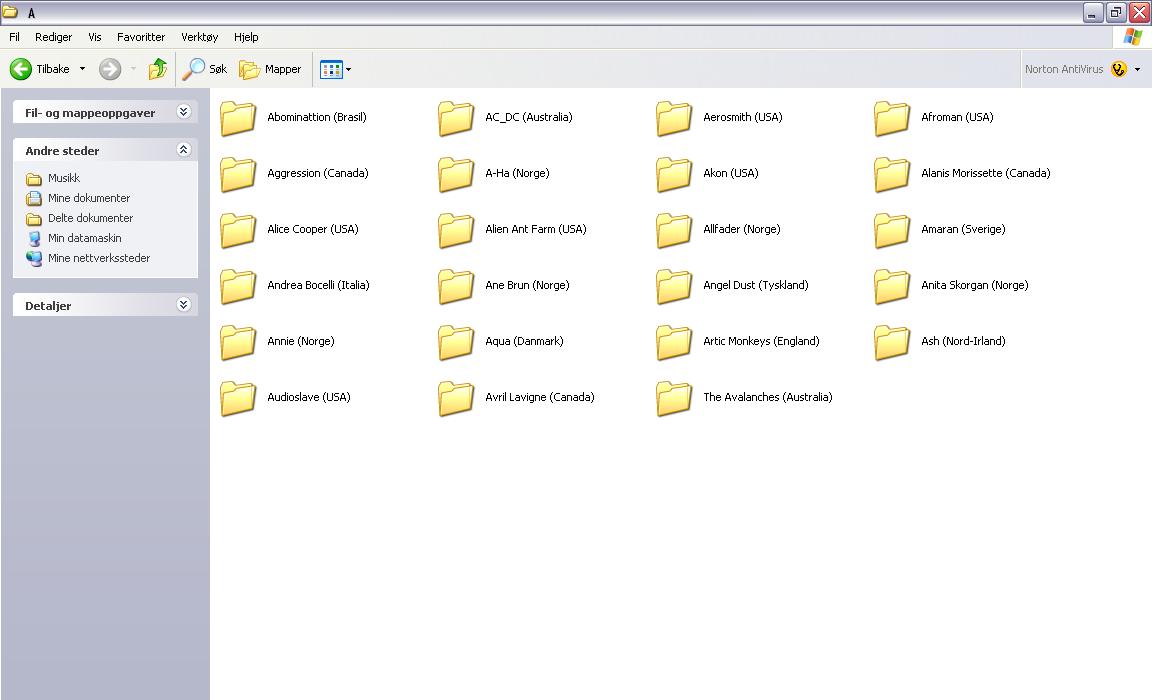Open Delte dokumenter link
1152x700 pixels.
tap(90, 218)
